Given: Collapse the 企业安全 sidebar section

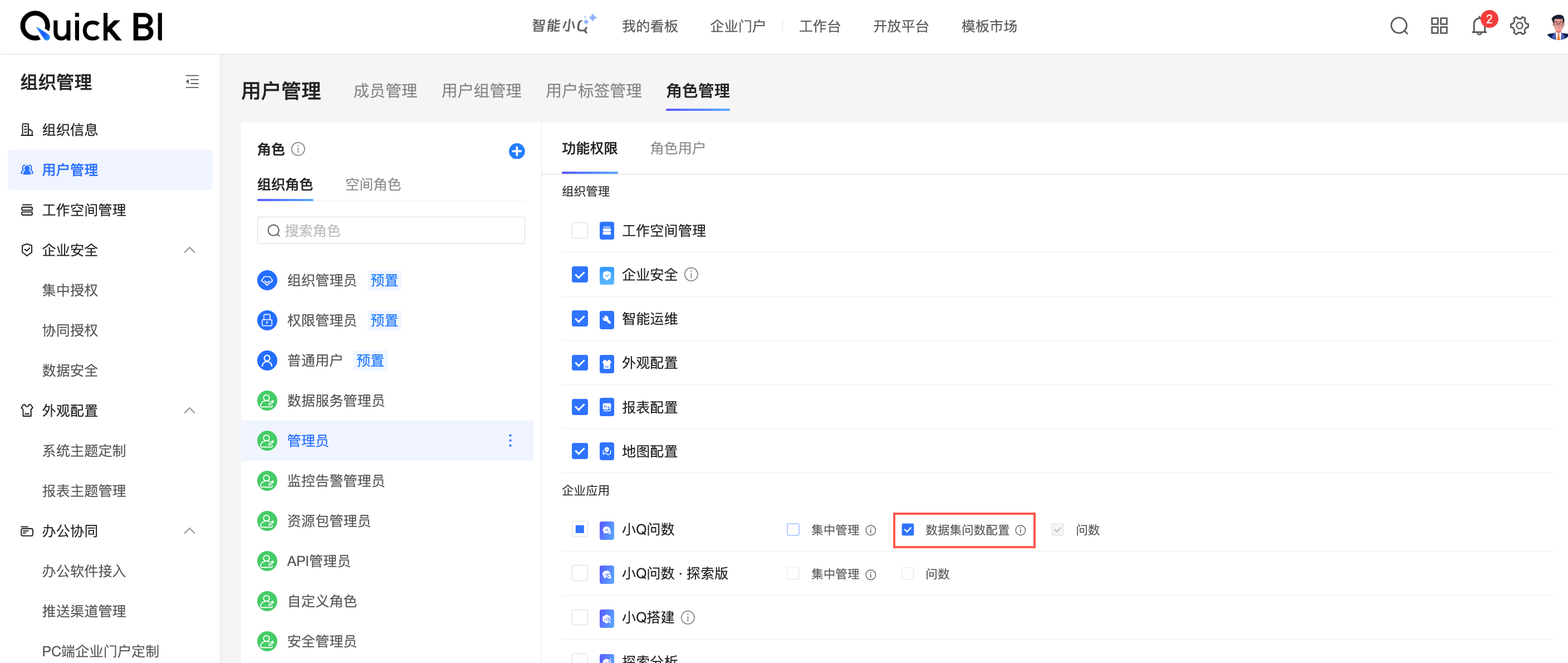Looking at the screenshot, I should tap(190, 250).
